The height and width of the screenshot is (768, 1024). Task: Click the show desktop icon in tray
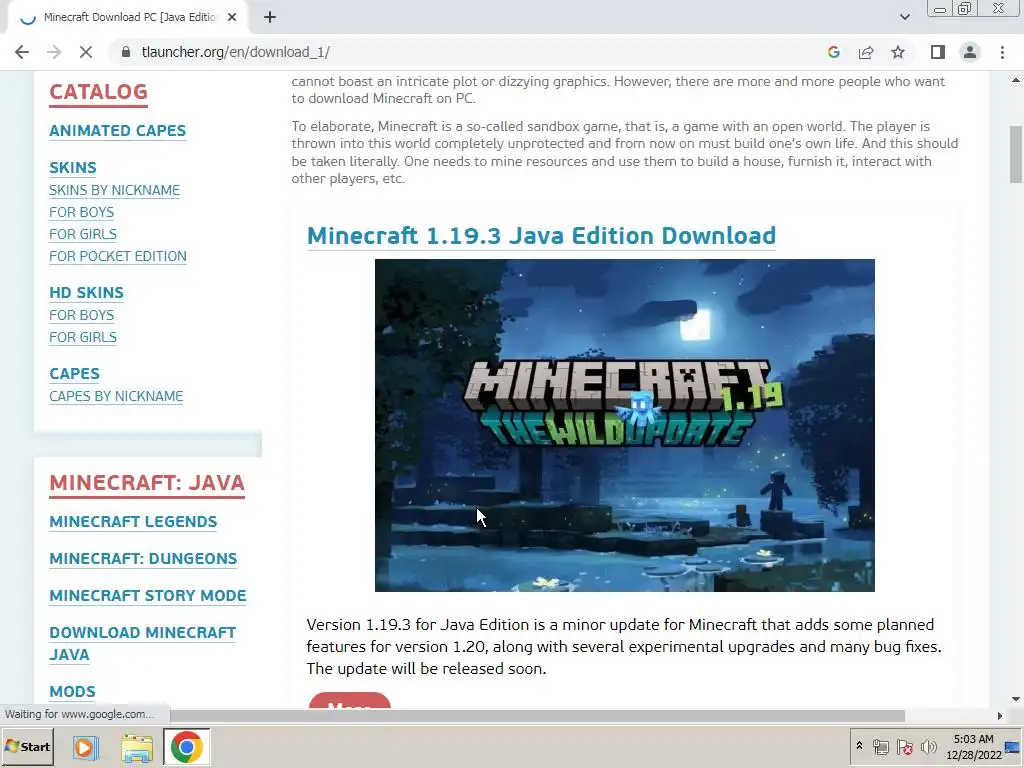pos(1012,746)
